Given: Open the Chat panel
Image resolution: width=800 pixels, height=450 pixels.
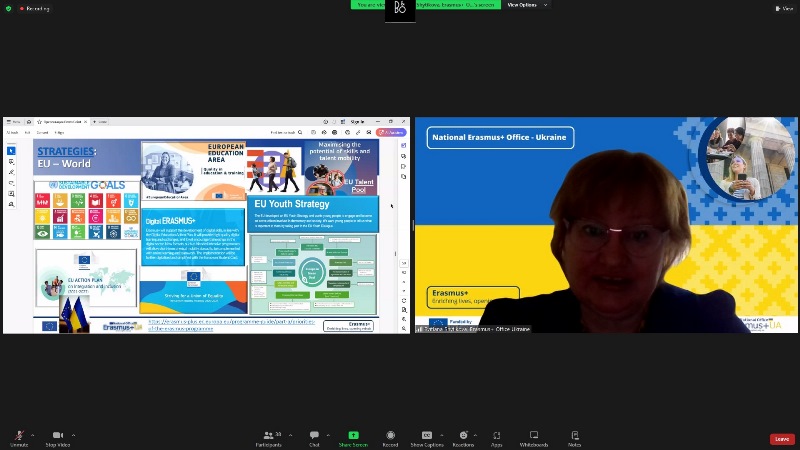Looking at the screenshot, I should 314,436.
